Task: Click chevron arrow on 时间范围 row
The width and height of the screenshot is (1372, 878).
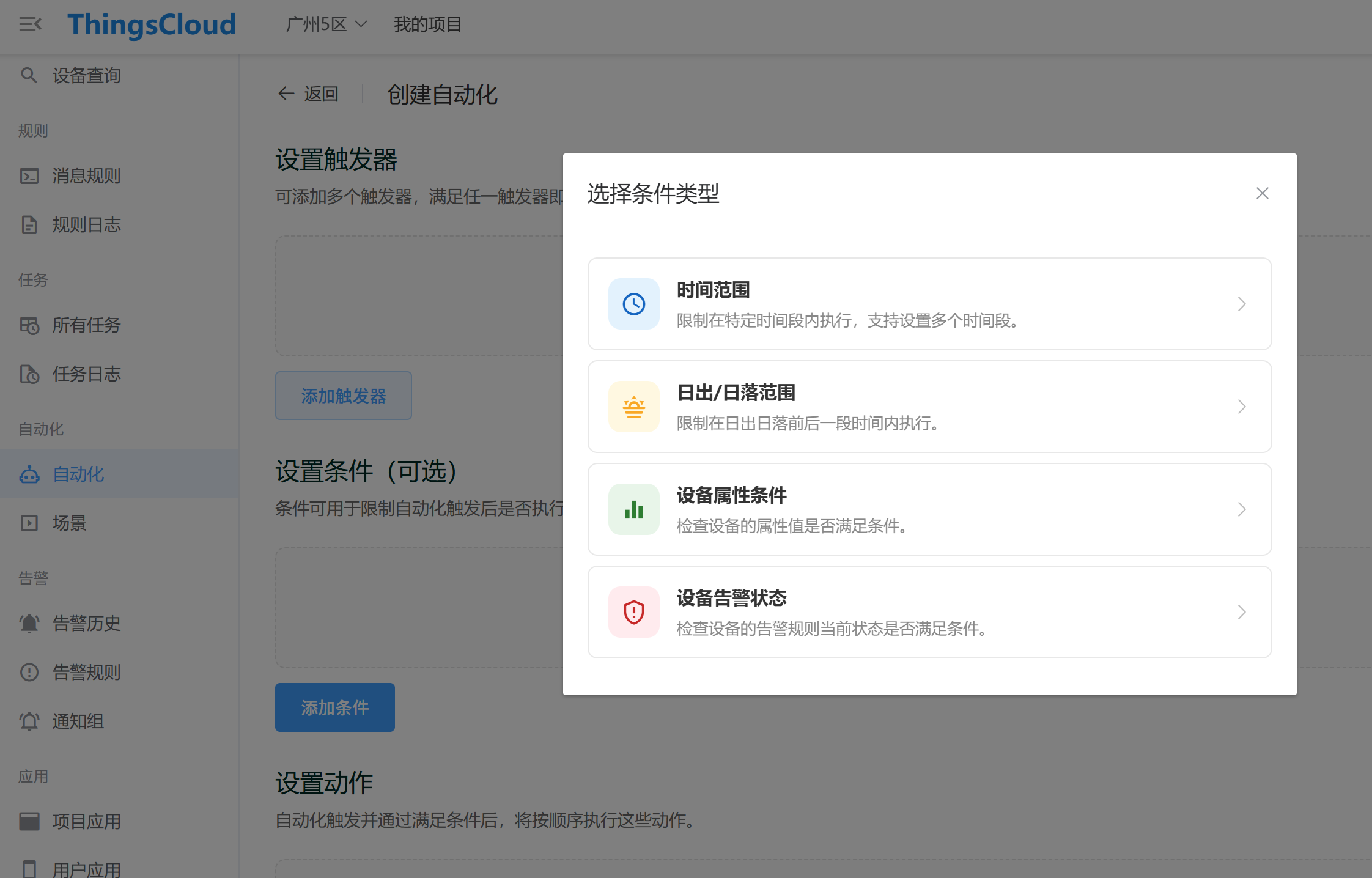Action: pos(1241,304)
